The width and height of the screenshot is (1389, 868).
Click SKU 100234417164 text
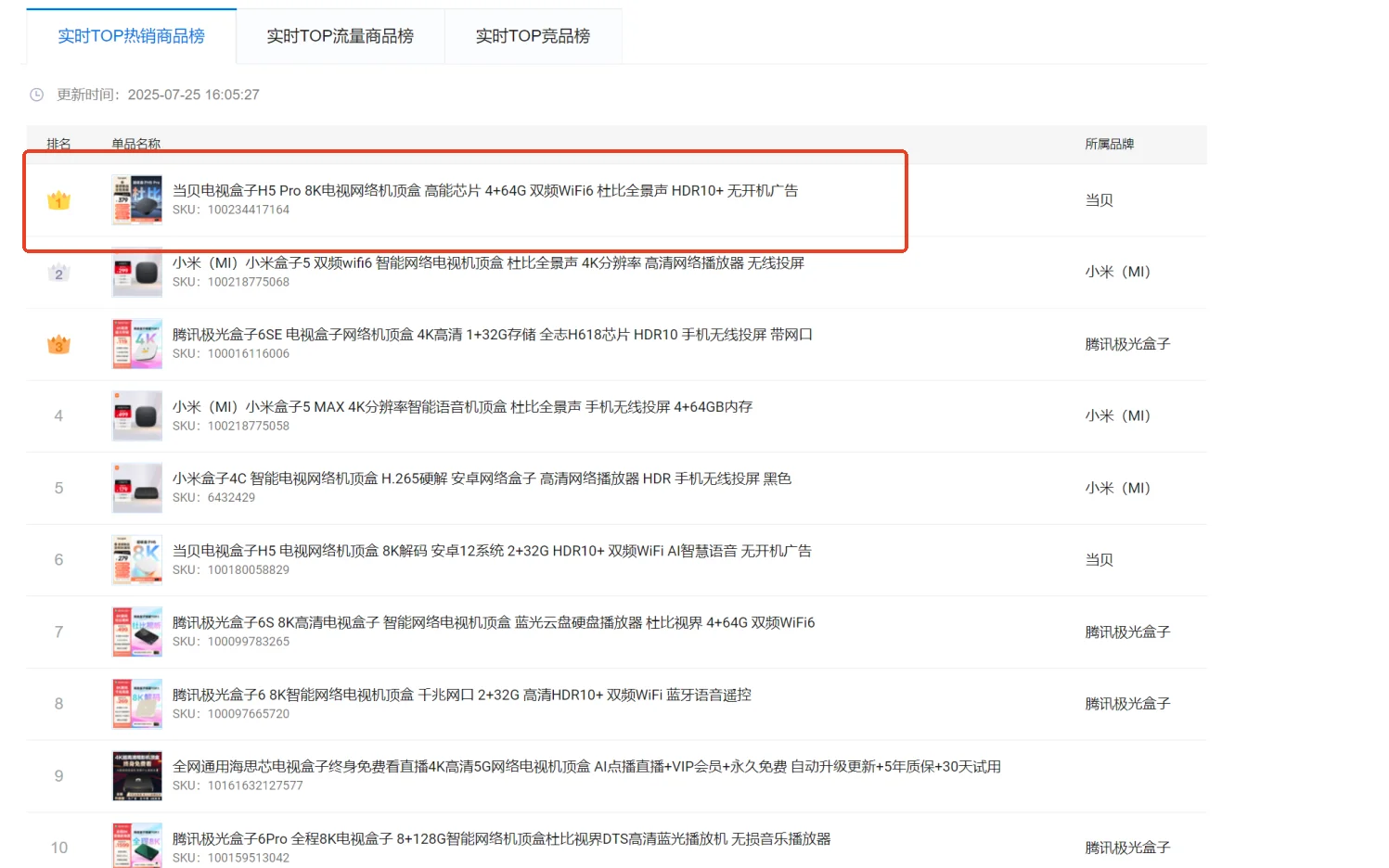(x=231, y=210)
